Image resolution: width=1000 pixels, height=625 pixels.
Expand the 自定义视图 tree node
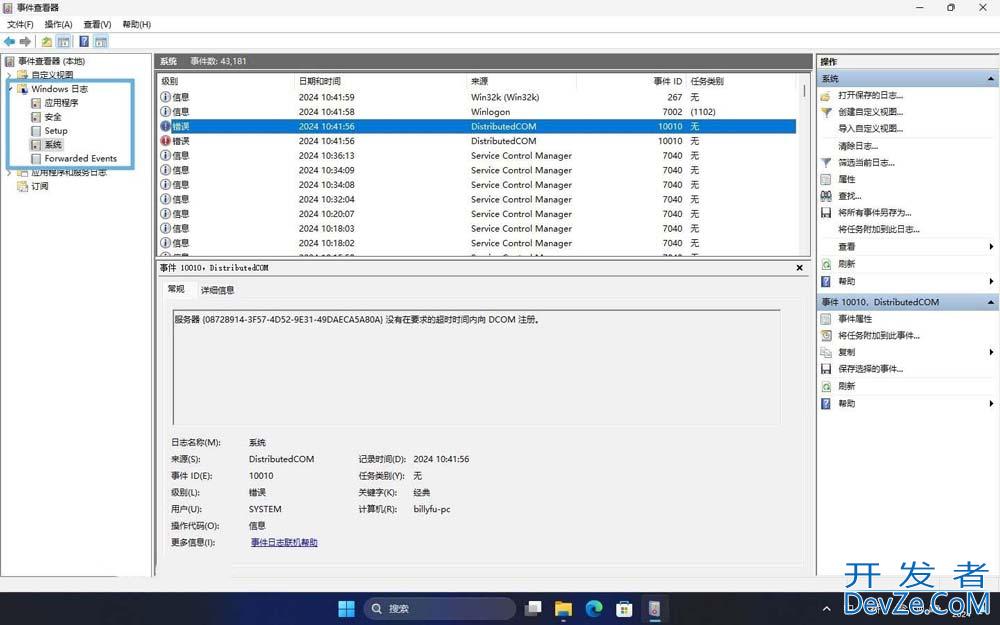(9, 75)
